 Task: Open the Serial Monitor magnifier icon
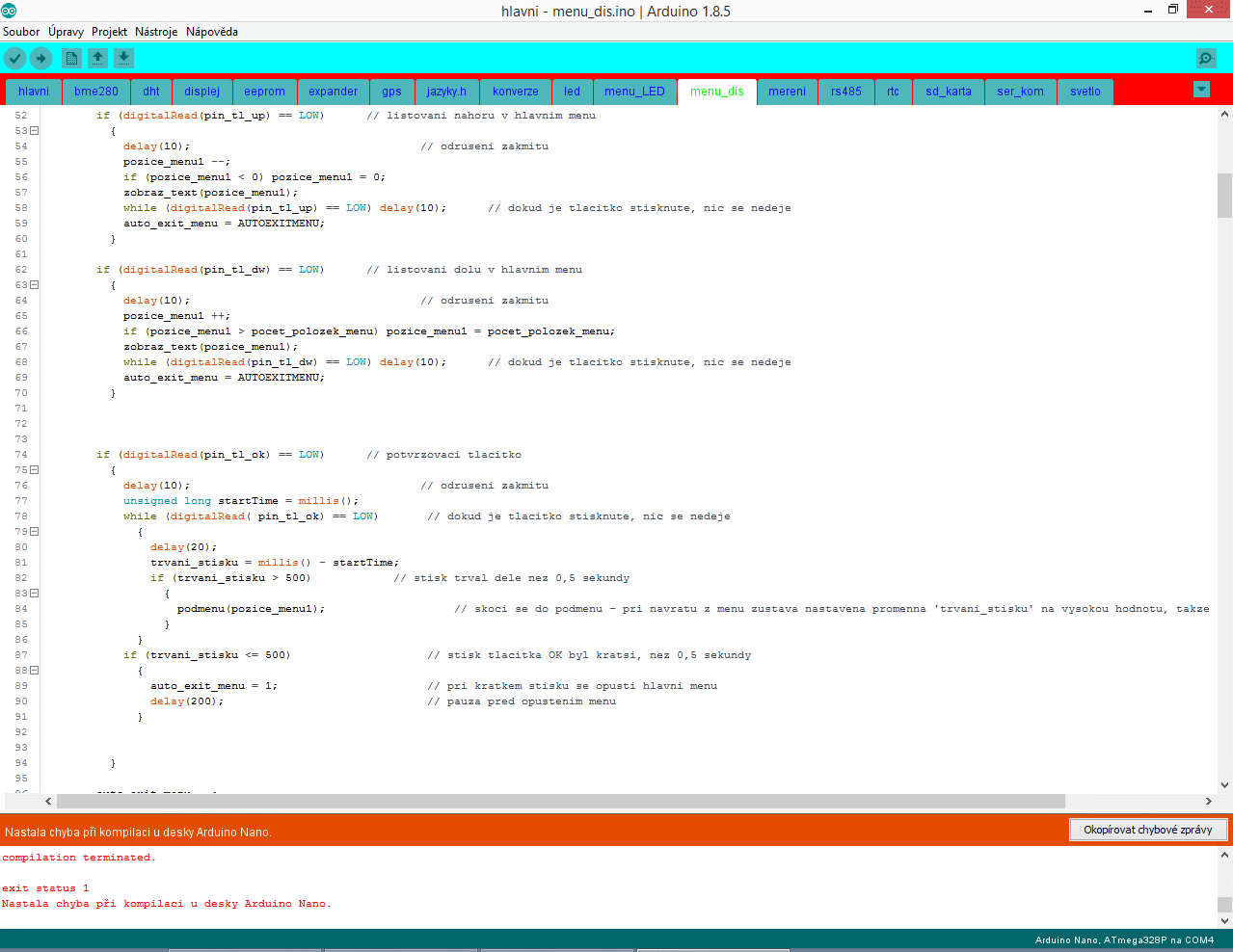pos(1206,59)
